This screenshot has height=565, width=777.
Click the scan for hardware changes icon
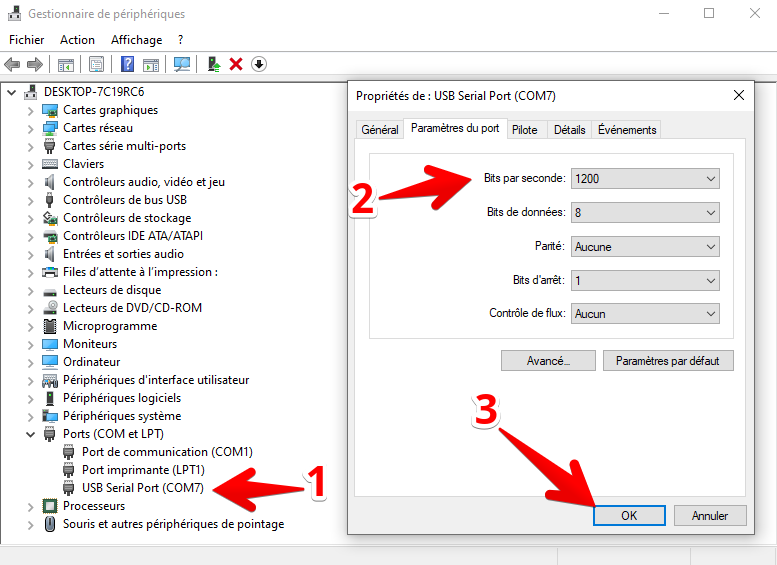coord(182,64)
